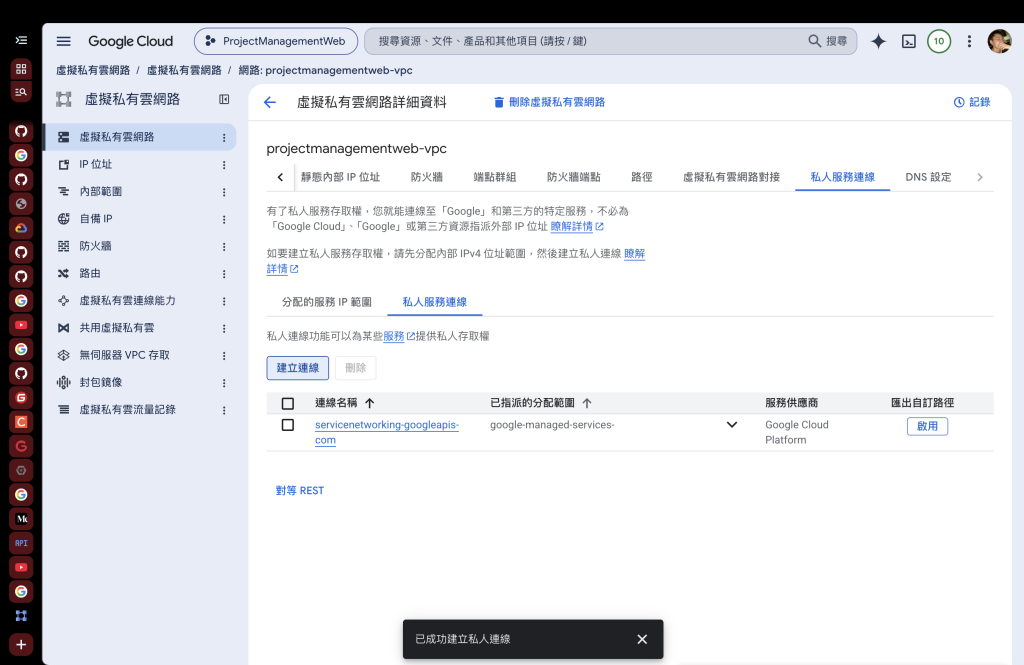Sort by 已指派的分配範圍 column arrow
The width and height of the screenshot is (1024, 665).
(586, 403)
